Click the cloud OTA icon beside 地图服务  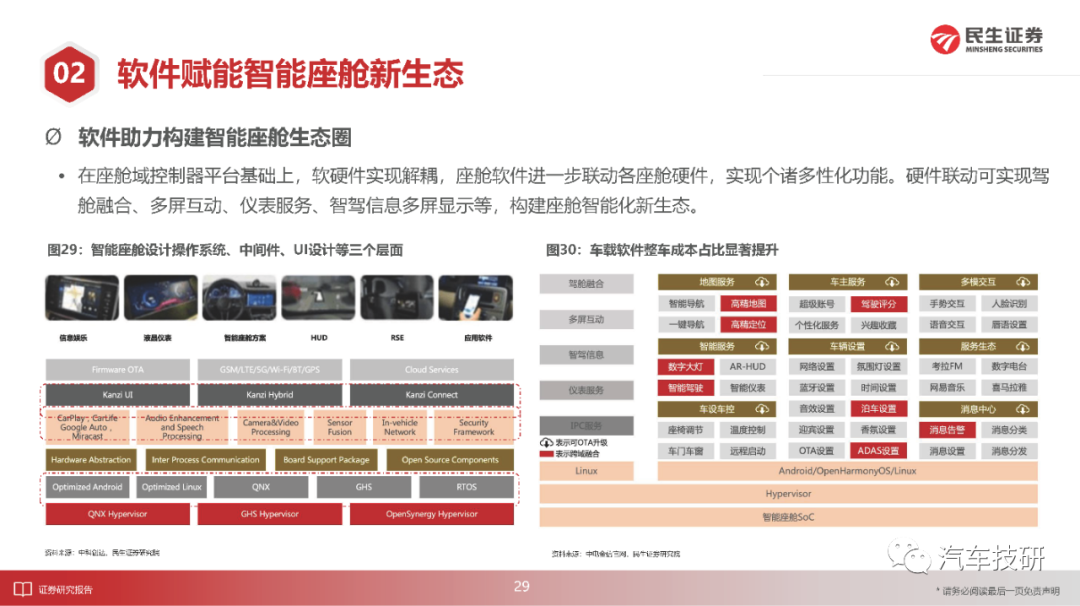point(761,282)
